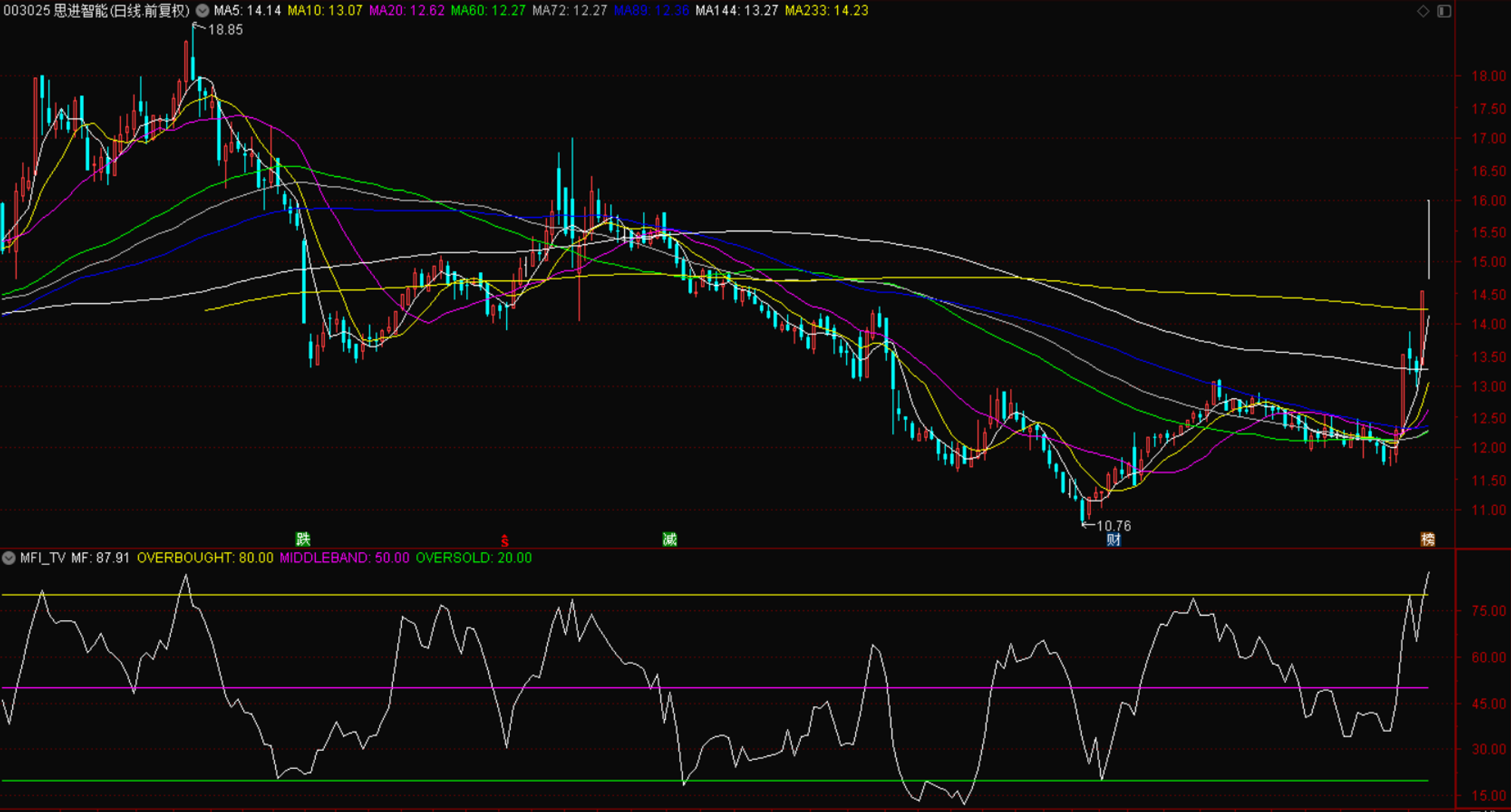The width and height of the screenshot is (1511, 812).
Task: Click the blue 财 event marker
Action: pos(1114,539)
